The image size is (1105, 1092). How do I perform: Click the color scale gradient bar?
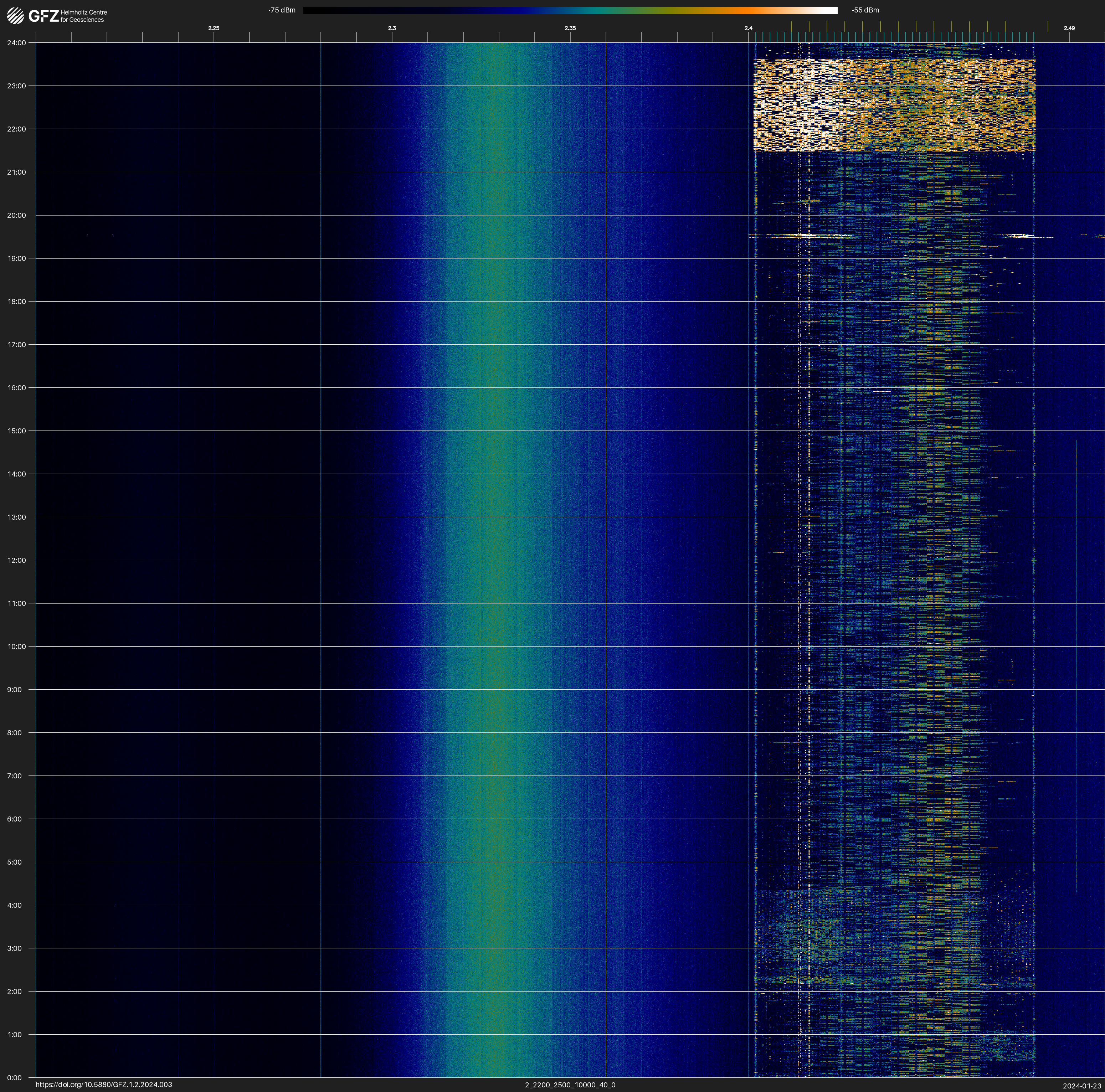click(x=570, y=10)
